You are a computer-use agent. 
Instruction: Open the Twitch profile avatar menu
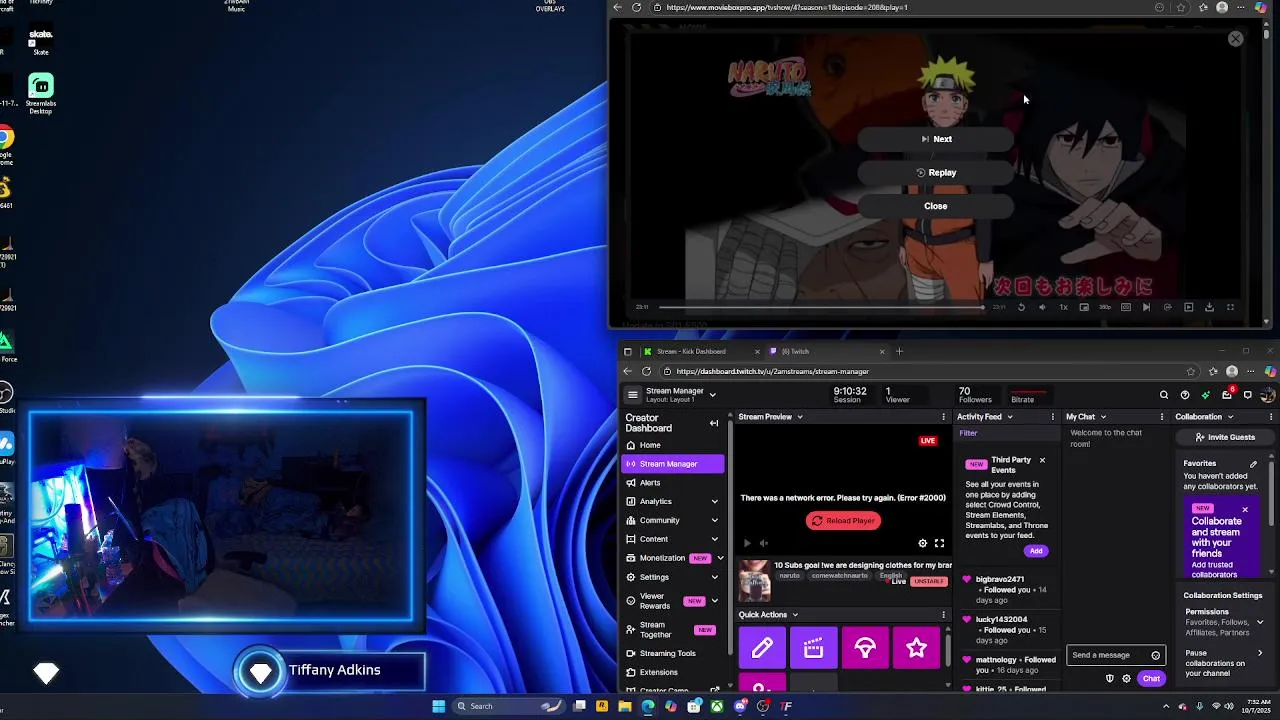pyautogui.click(x=1267, y=395)
